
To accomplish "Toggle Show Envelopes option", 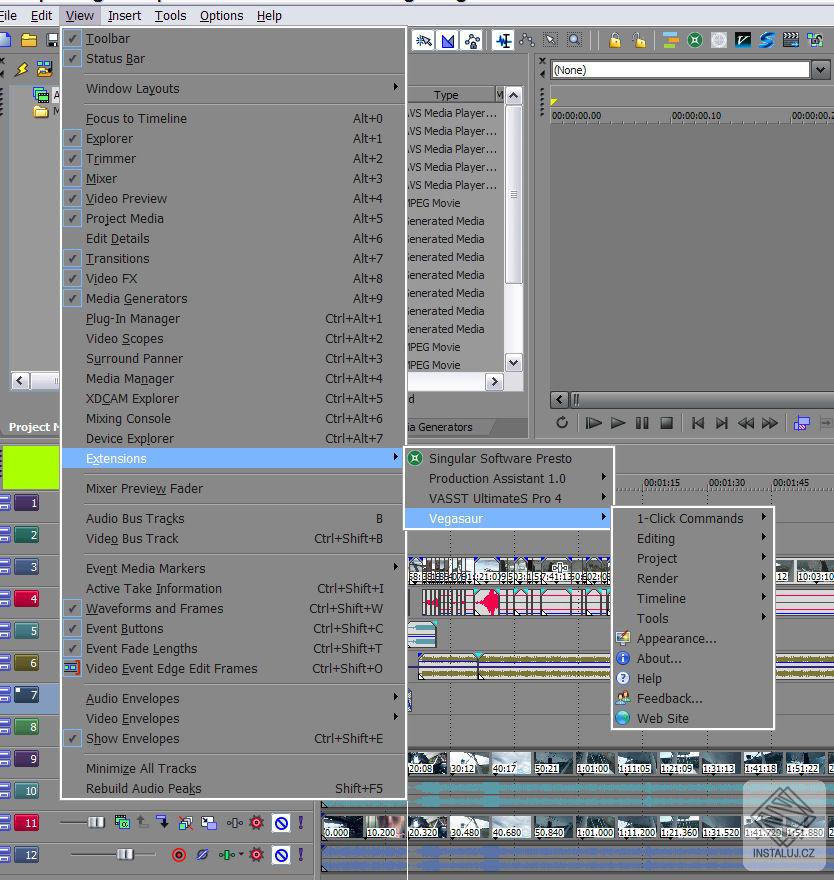I will (233, 739).
